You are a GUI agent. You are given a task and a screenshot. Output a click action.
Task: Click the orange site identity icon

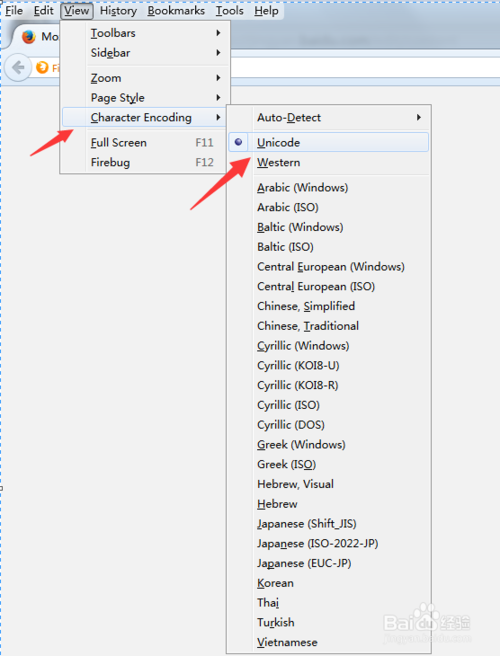coord(42,67)
